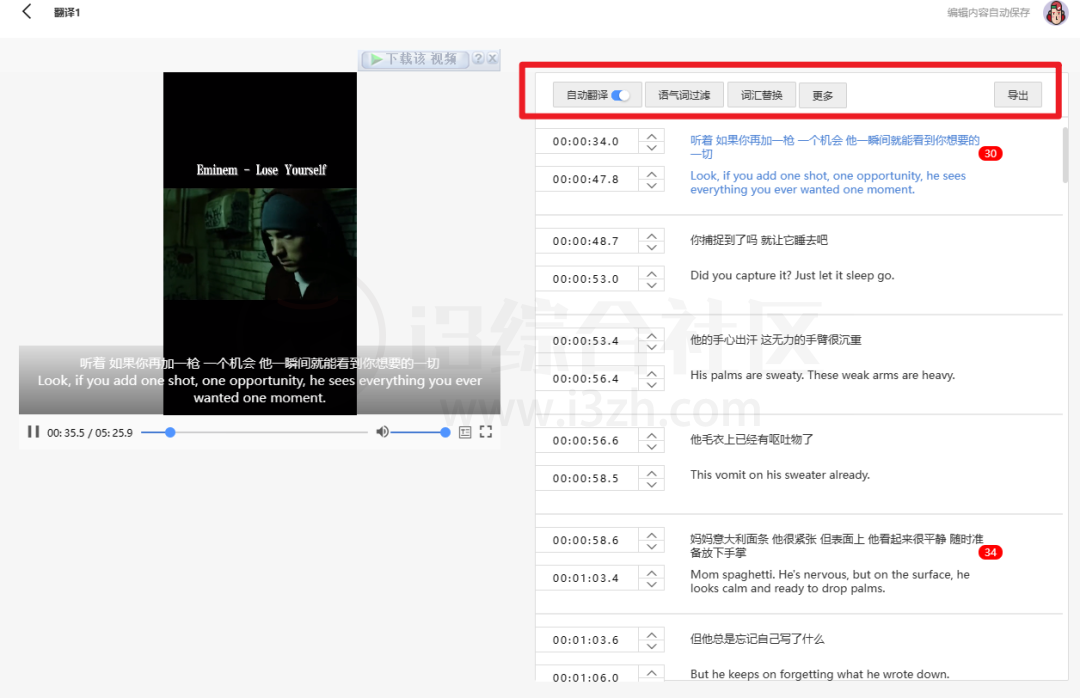The width and height of the screenshot is (1080, 698).
Task: Click the red 30 character-count badge
Action: click(x=990, y=154)
